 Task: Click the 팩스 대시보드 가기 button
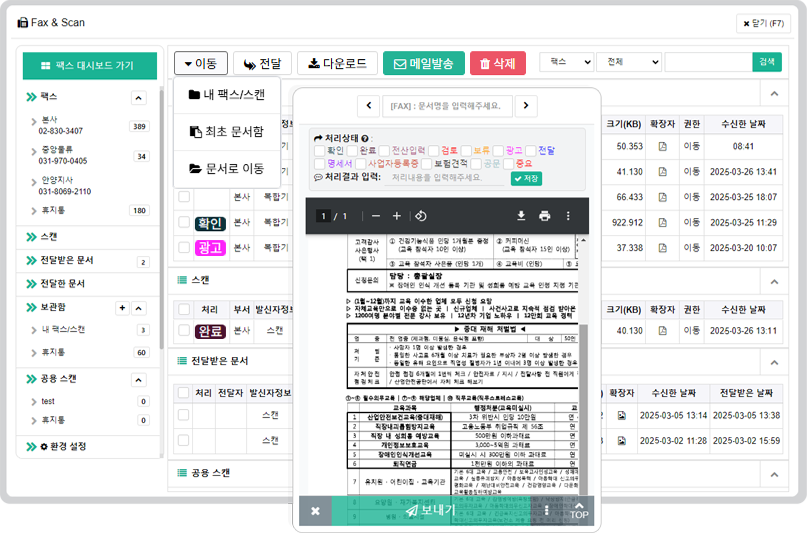click(90, 66)
